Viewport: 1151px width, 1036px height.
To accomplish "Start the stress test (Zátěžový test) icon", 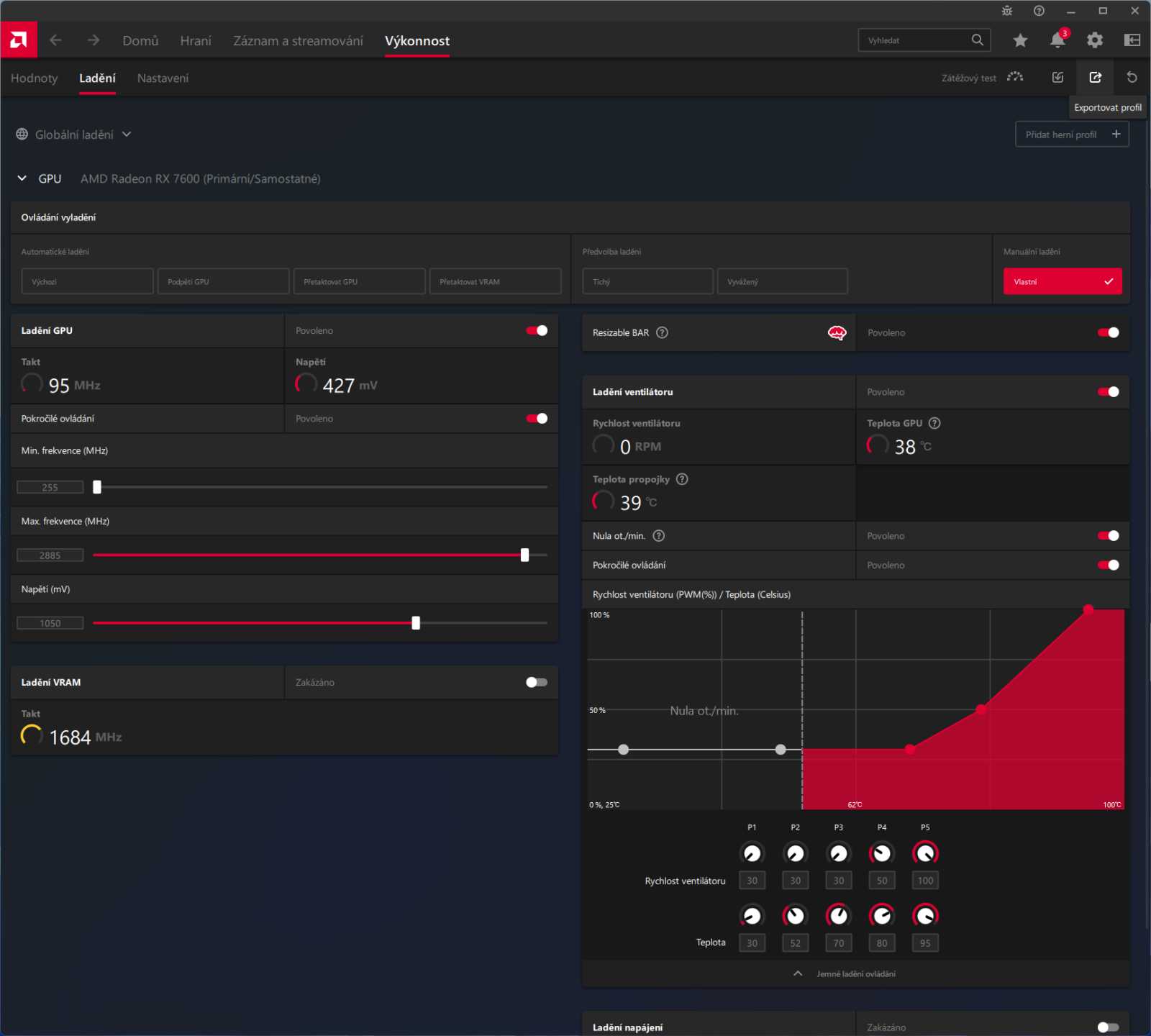I will (x=1015, y=77).
